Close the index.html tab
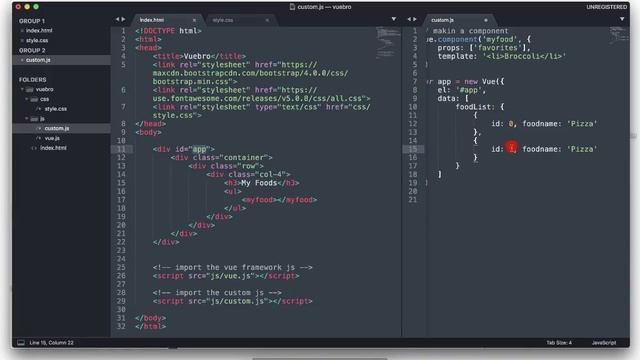This screenshot has height=360, width=640. click(194, 20)
